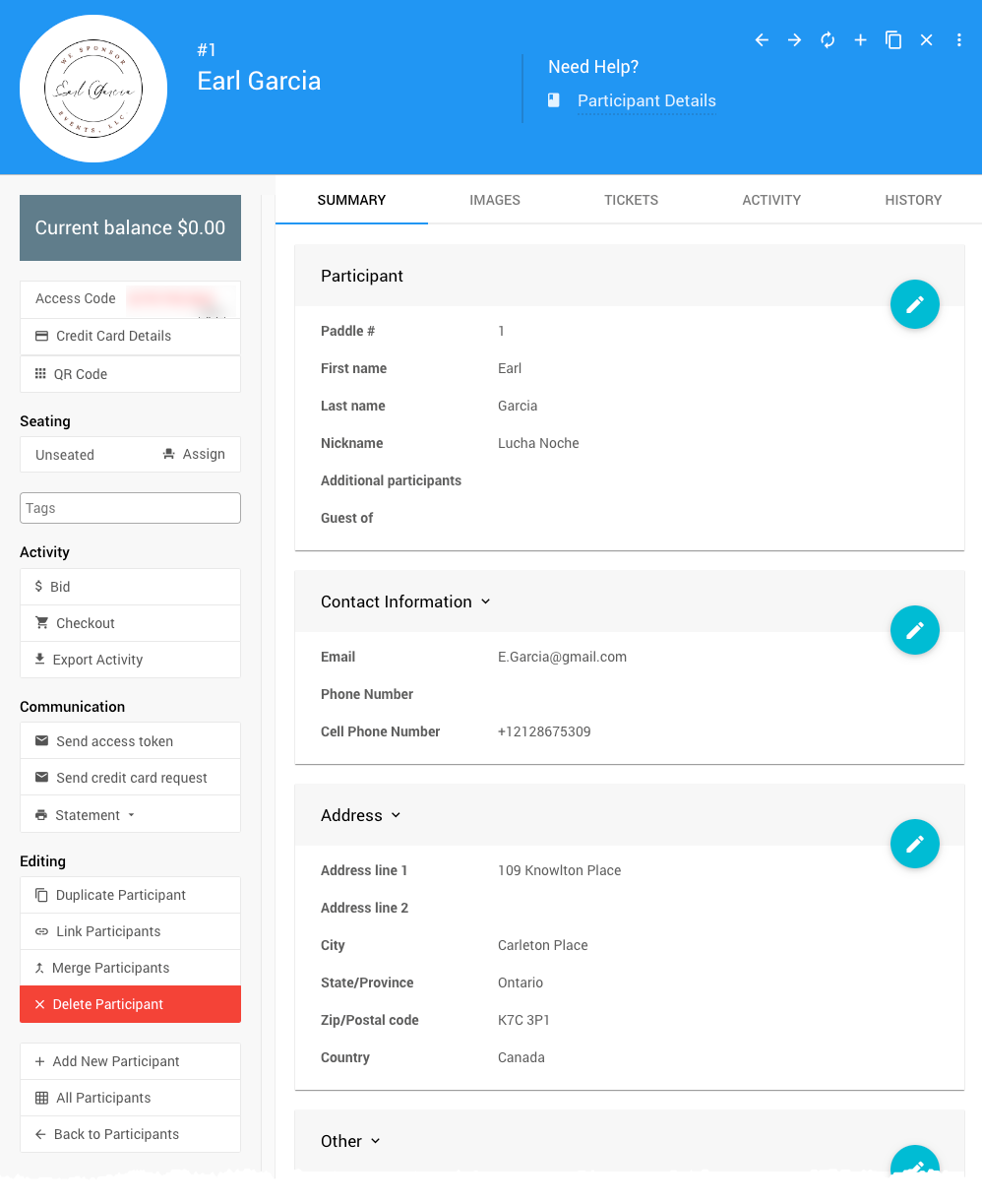
Task: Expand the Other section chevron
Action: [x=375, y=1142]
